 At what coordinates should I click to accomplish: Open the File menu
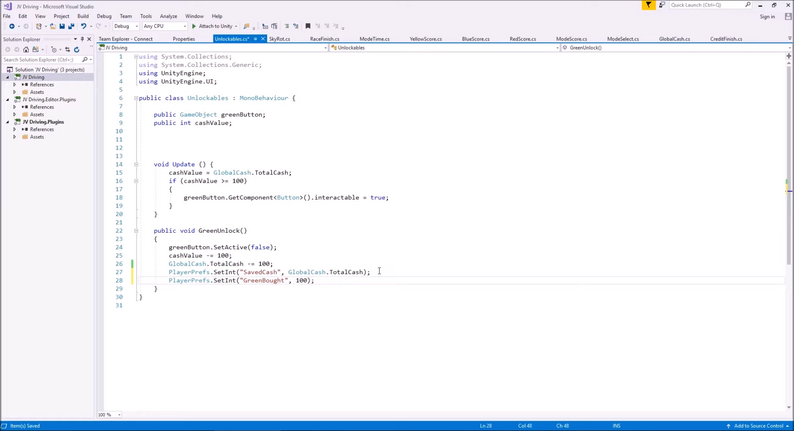tap(7, 16)
